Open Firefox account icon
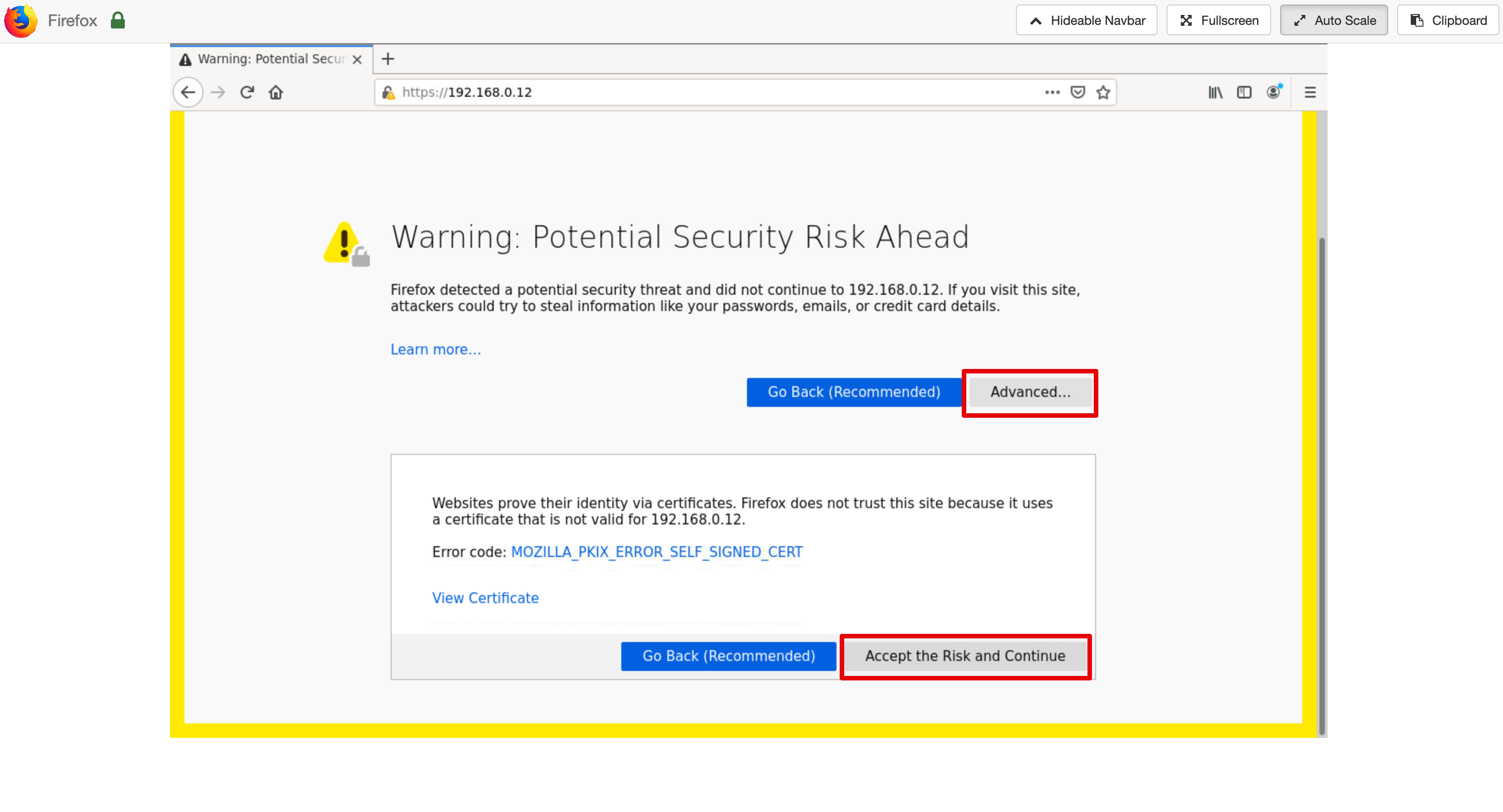This screenshot has height=812, width=1503. click(1274, 92)
